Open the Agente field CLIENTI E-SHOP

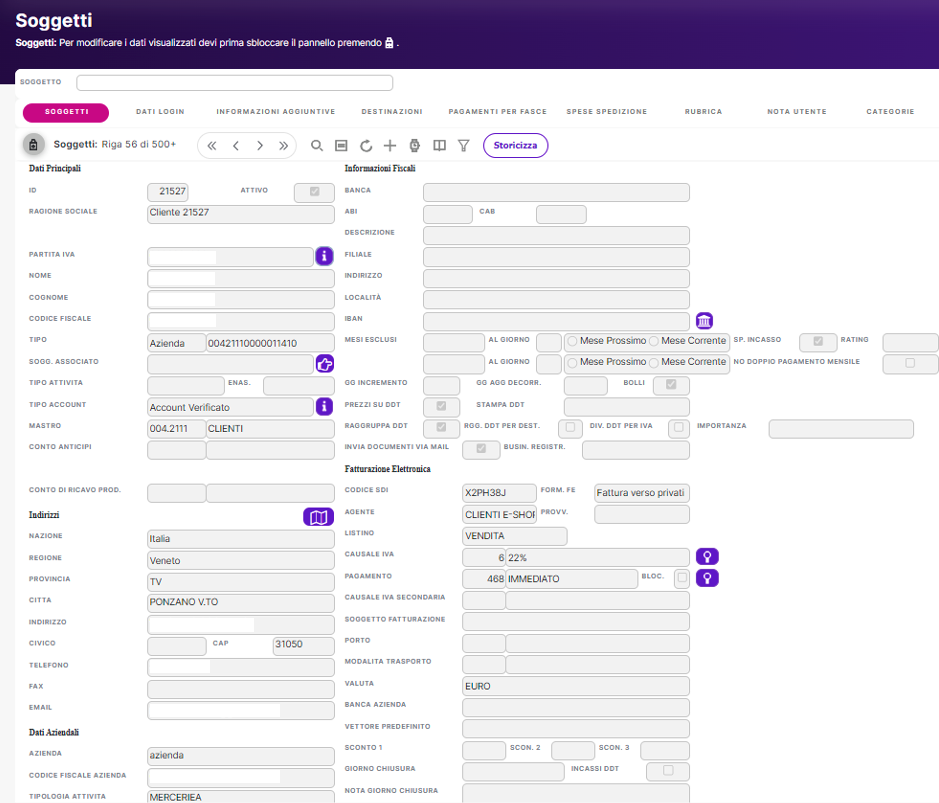pos(499,514)
